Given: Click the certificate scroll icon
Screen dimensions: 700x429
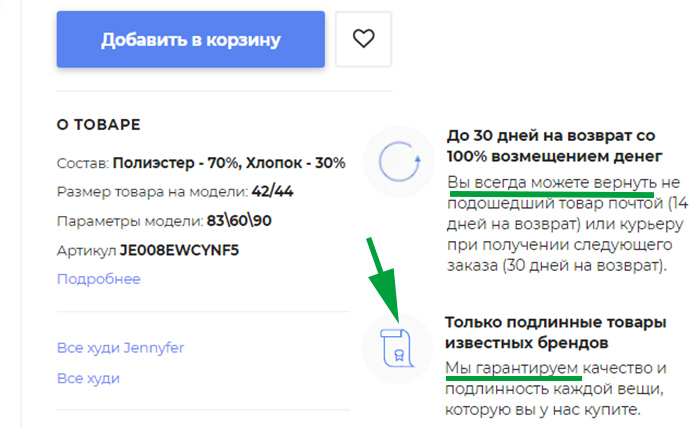Looking at the screenshot, I should coord(397,348).
